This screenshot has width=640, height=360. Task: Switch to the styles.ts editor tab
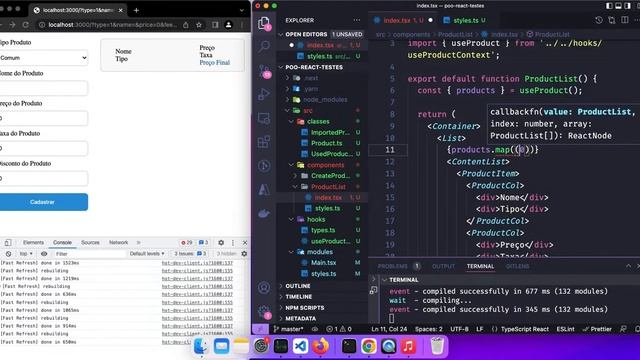tap(465, 20)
